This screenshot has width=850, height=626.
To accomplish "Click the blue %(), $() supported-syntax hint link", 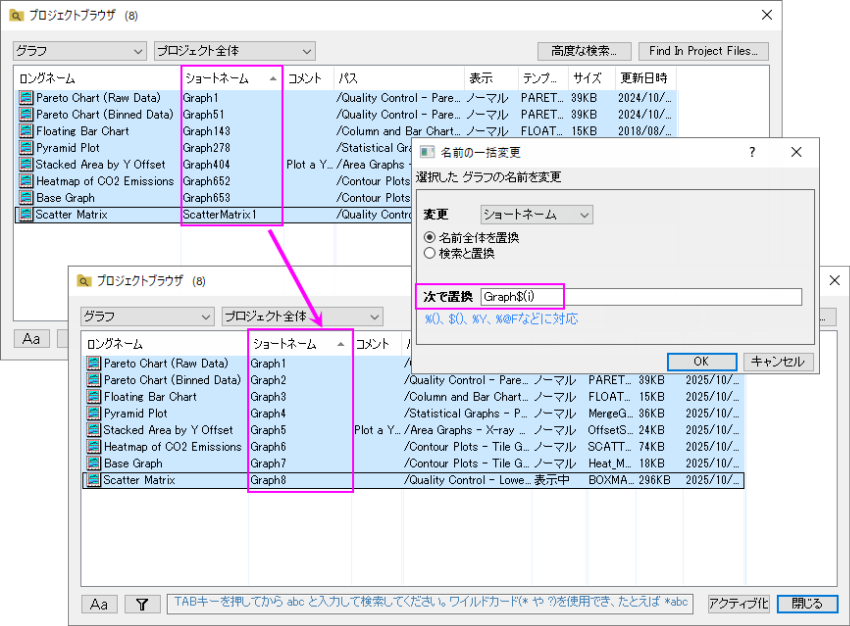I will 501,319.
